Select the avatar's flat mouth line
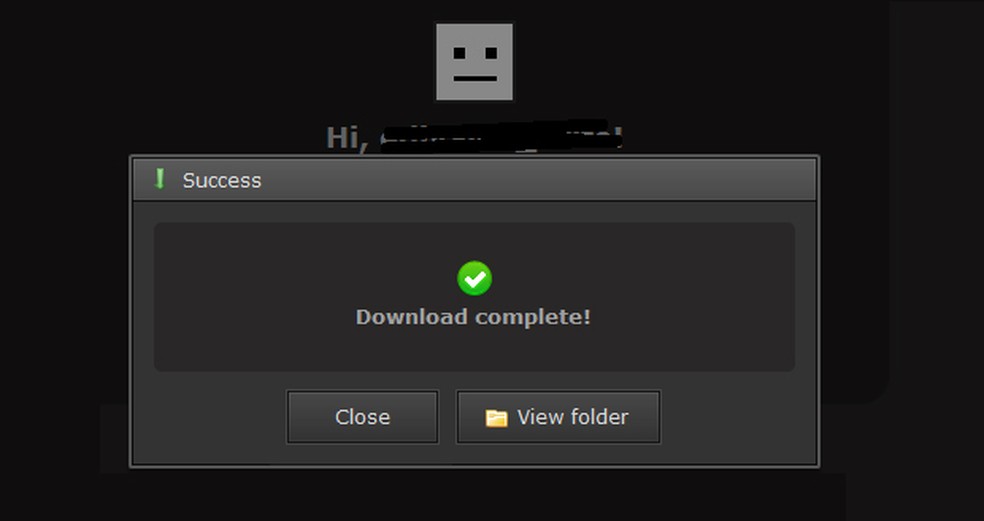 pos(474,78)
